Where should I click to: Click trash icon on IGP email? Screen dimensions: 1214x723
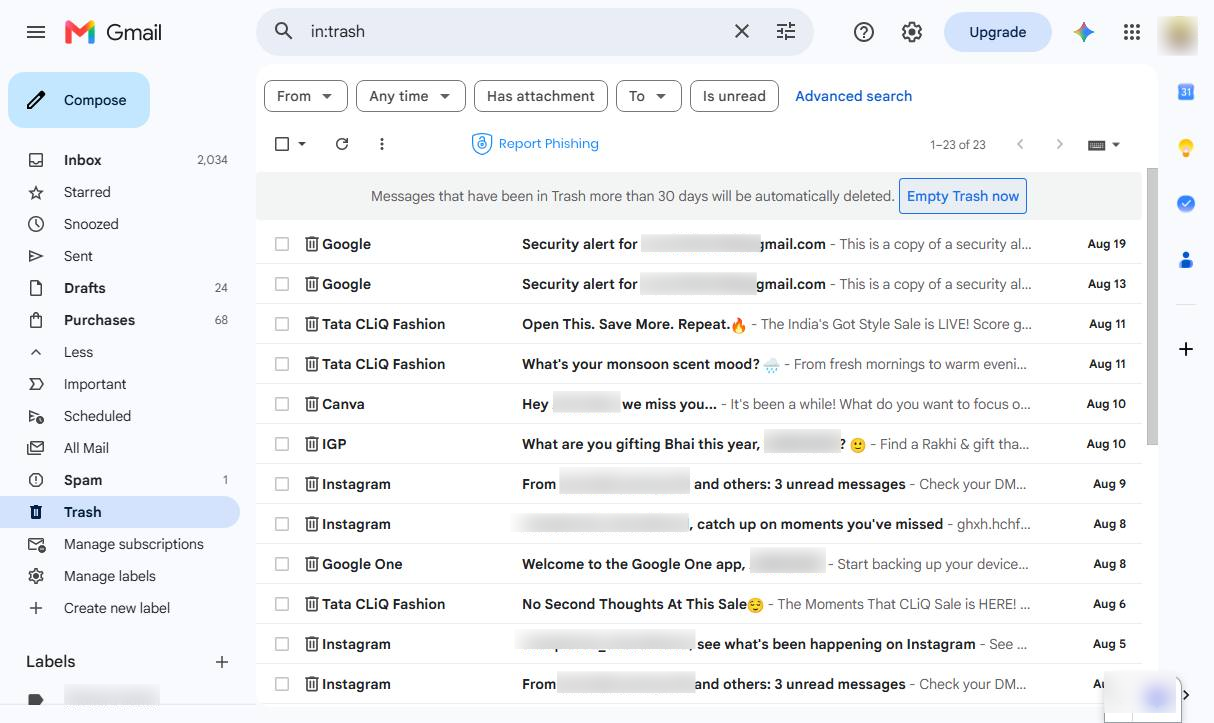pyautogui.click(x=311, y=444)
